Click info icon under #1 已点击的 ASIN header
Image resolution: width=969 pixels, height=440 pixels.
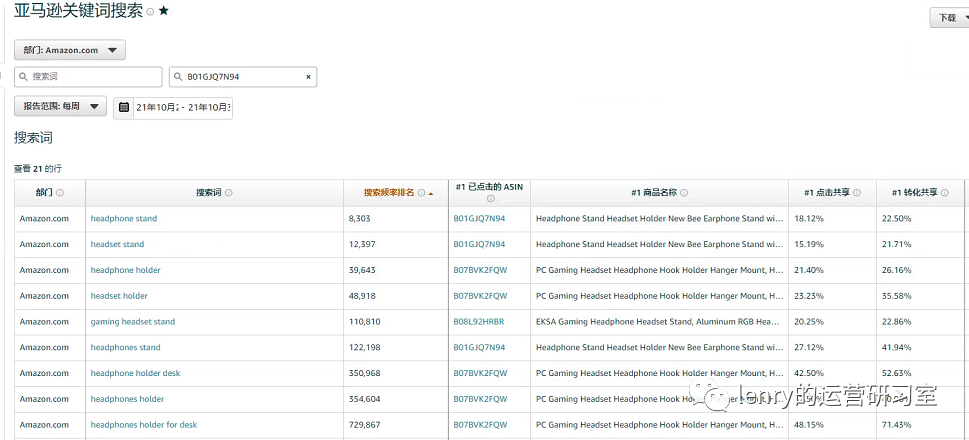pyautogui.click(x=490, y=199)
